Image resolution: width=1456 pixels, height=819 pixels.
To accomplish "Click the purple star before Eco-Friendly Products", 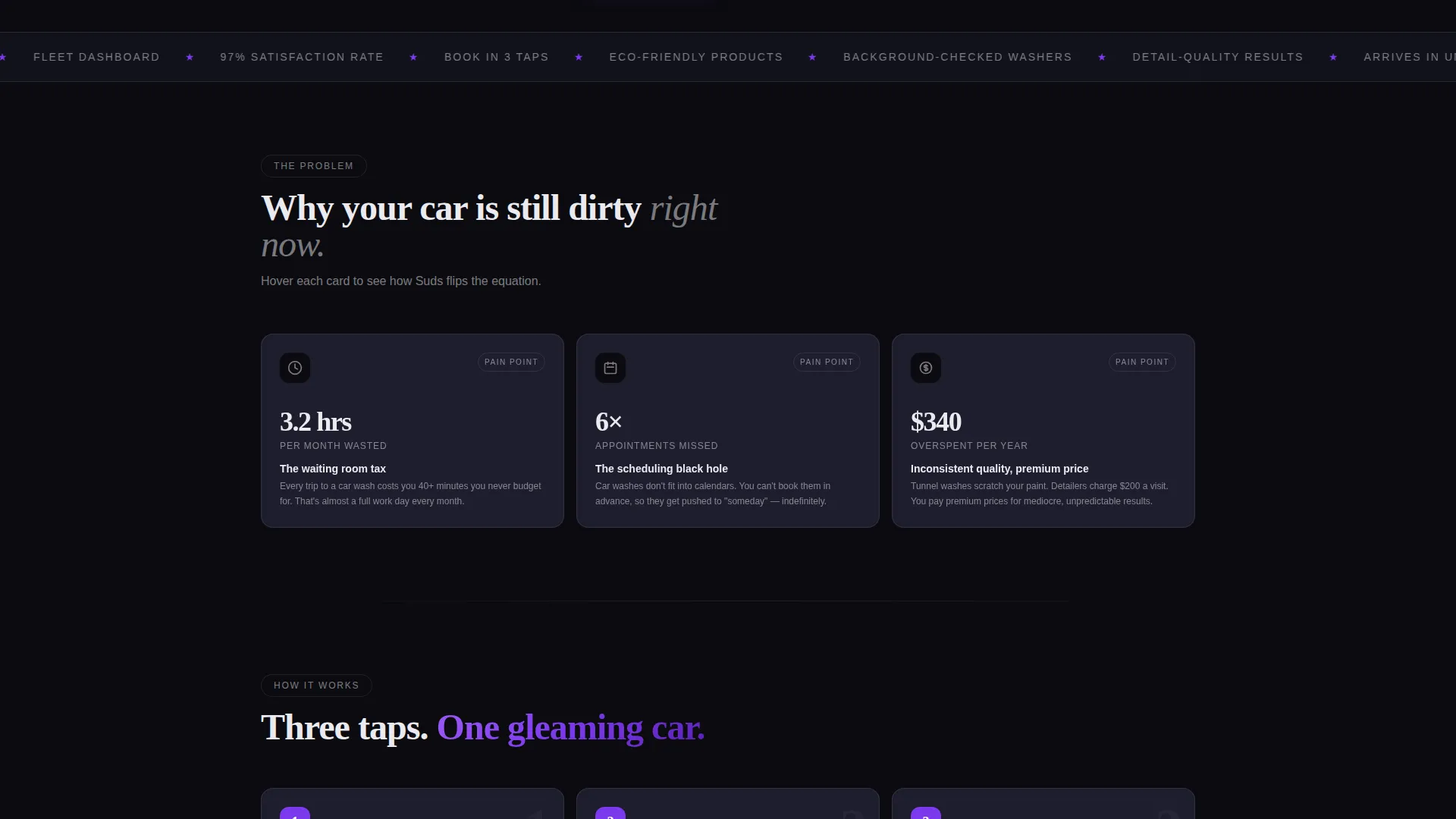I will 579,58.
